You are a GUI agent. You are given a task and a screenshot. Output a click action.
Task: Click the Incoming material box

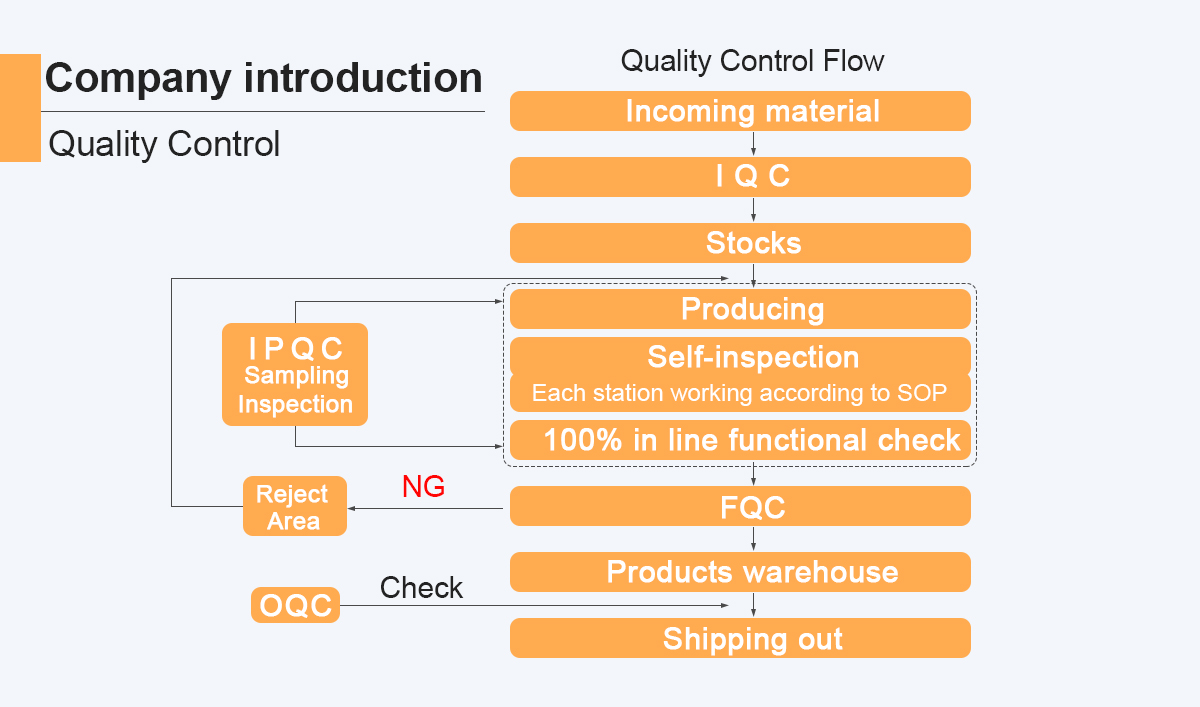coord(740,111)
